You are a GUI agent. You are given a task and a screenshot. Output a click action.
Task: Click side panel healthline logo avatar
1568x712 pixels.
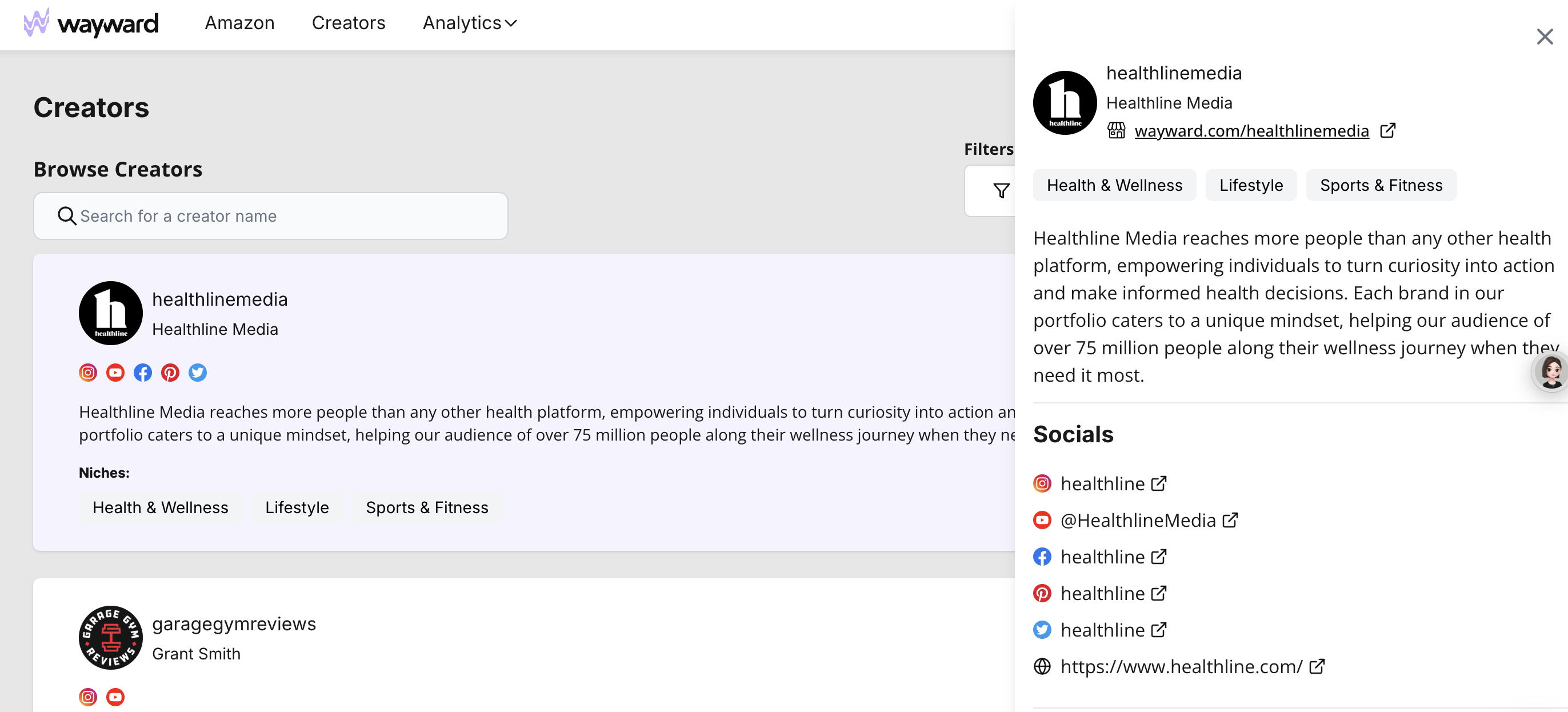[1065, 103]
